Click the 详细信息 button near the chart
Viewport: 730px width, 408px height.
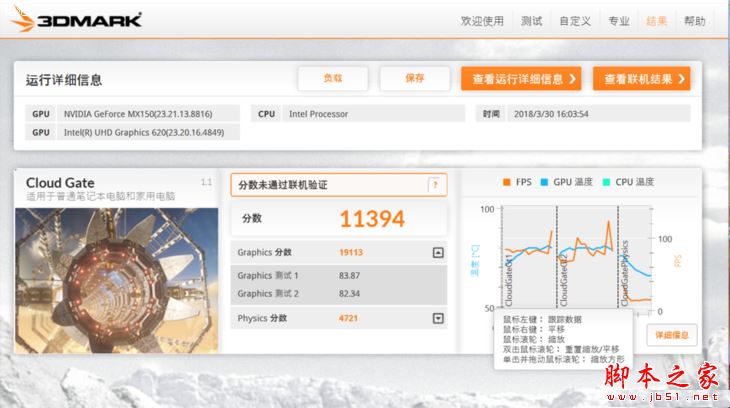tap(672, 335)
